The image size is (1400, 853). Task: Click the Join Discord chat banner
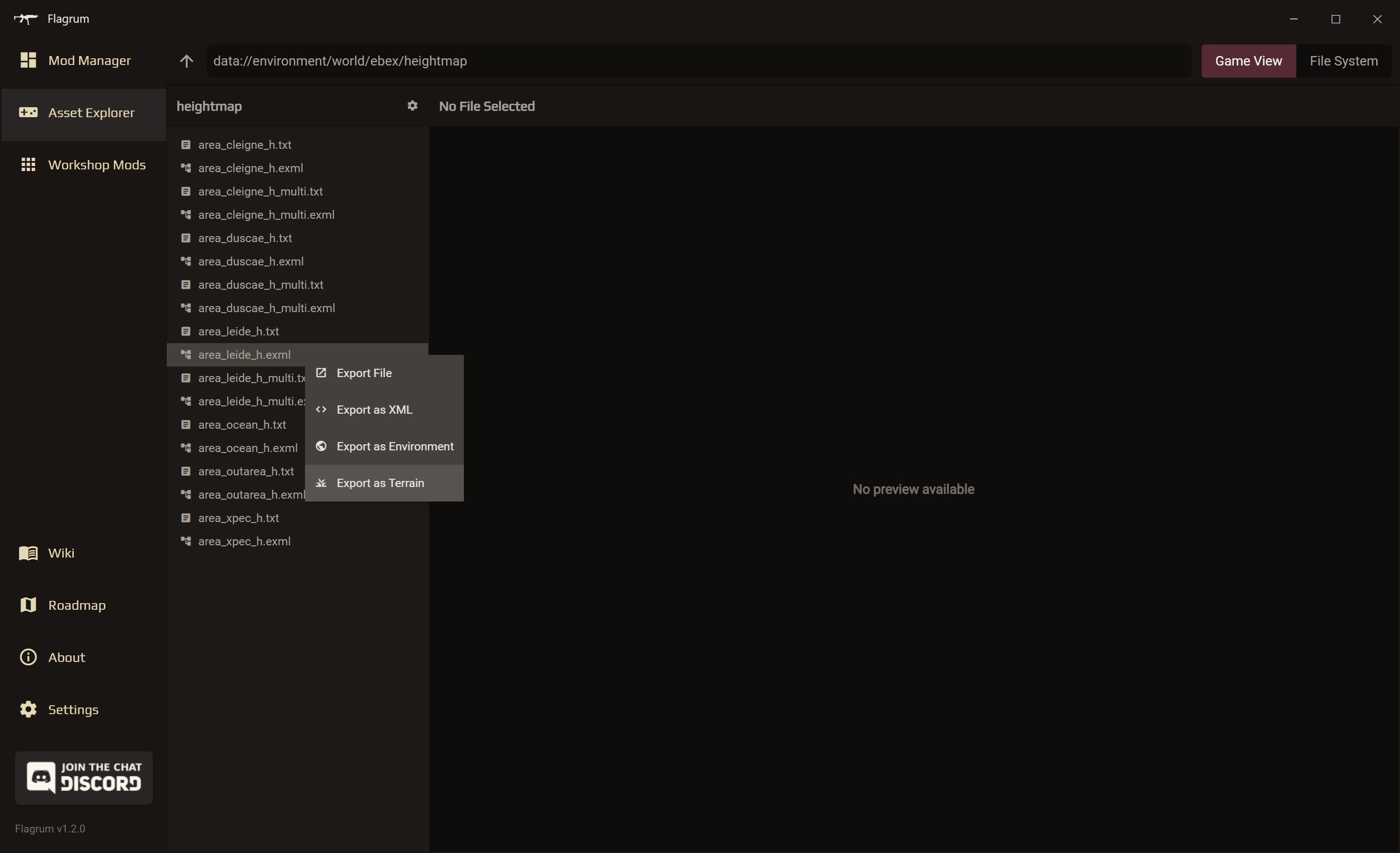[x=83, y=777]
